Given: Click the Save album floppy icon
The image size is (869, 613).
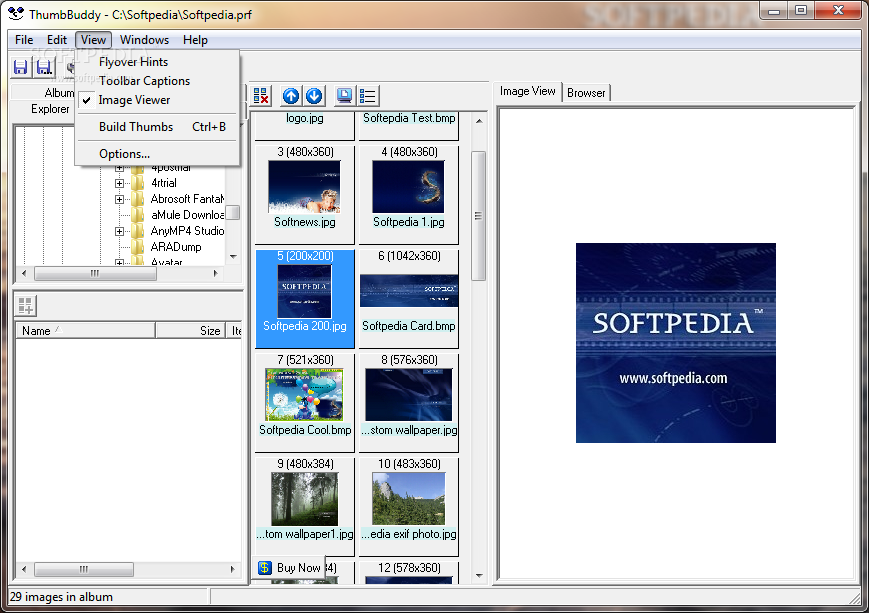Looking at the screenshot, I should (x=21, y=68).
